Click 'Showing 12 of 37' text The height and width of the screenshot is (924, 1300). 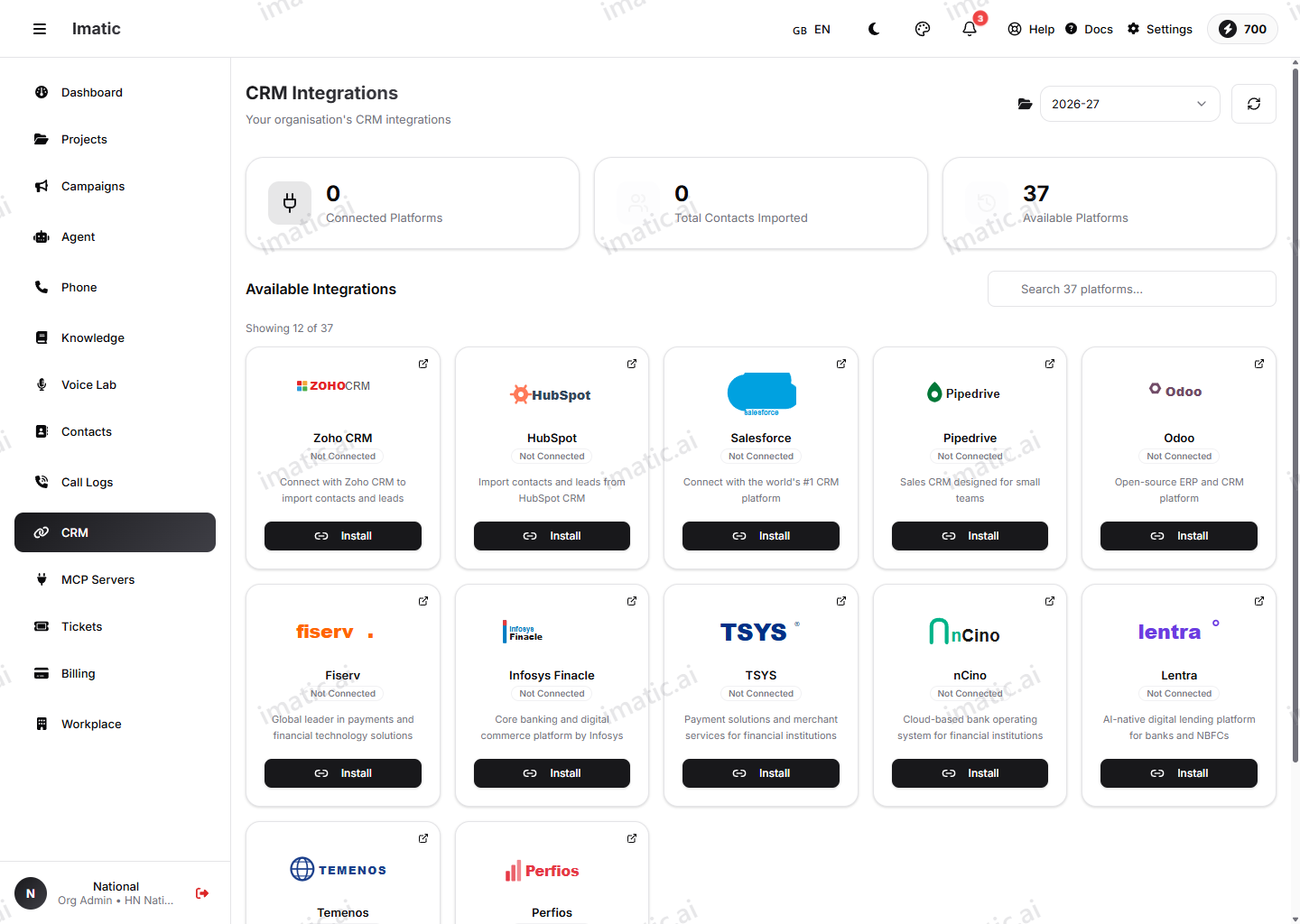pyautogui.click(x=289, y=328)
